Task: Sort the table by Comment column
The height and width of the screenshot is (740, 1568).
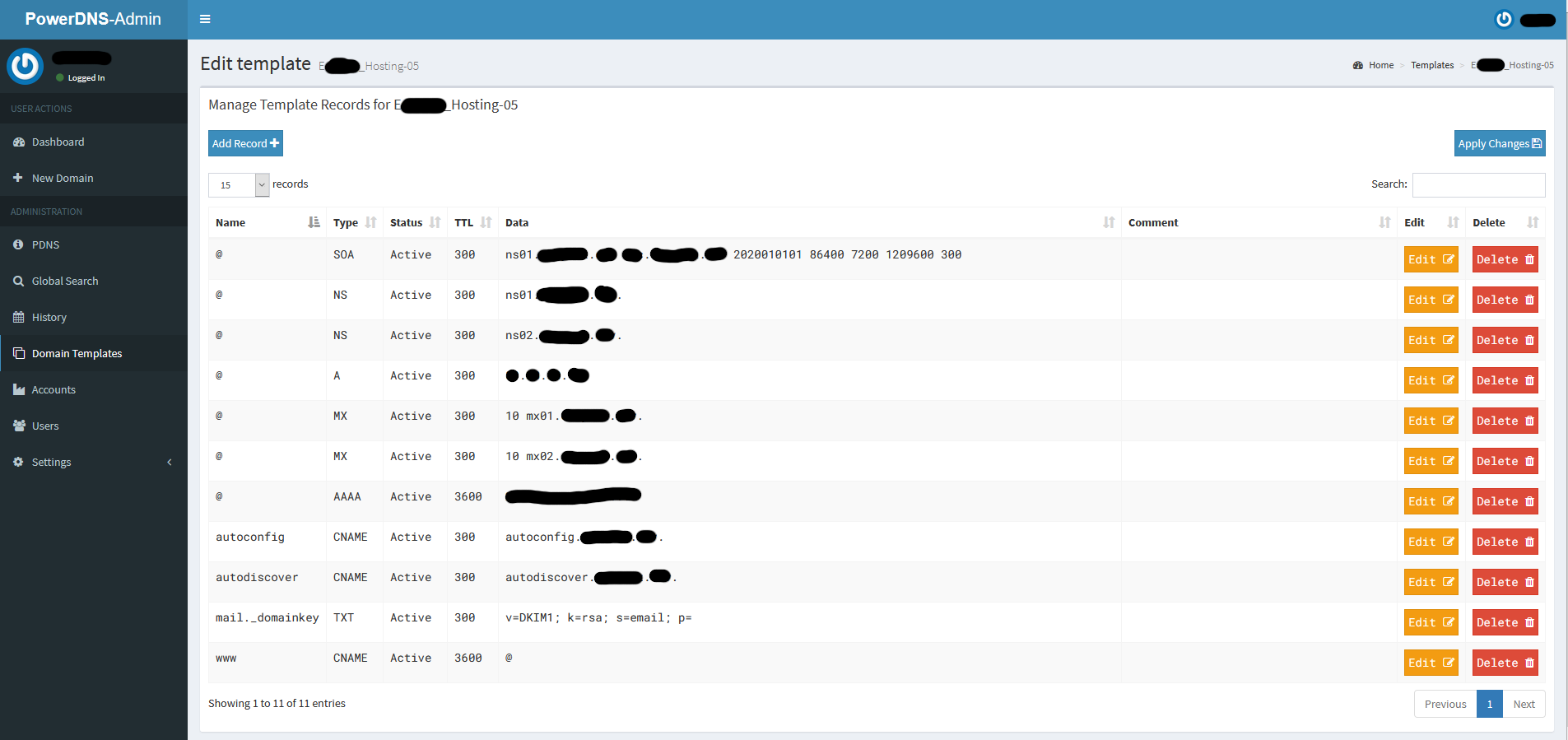Action: (x=1259, y=222)
